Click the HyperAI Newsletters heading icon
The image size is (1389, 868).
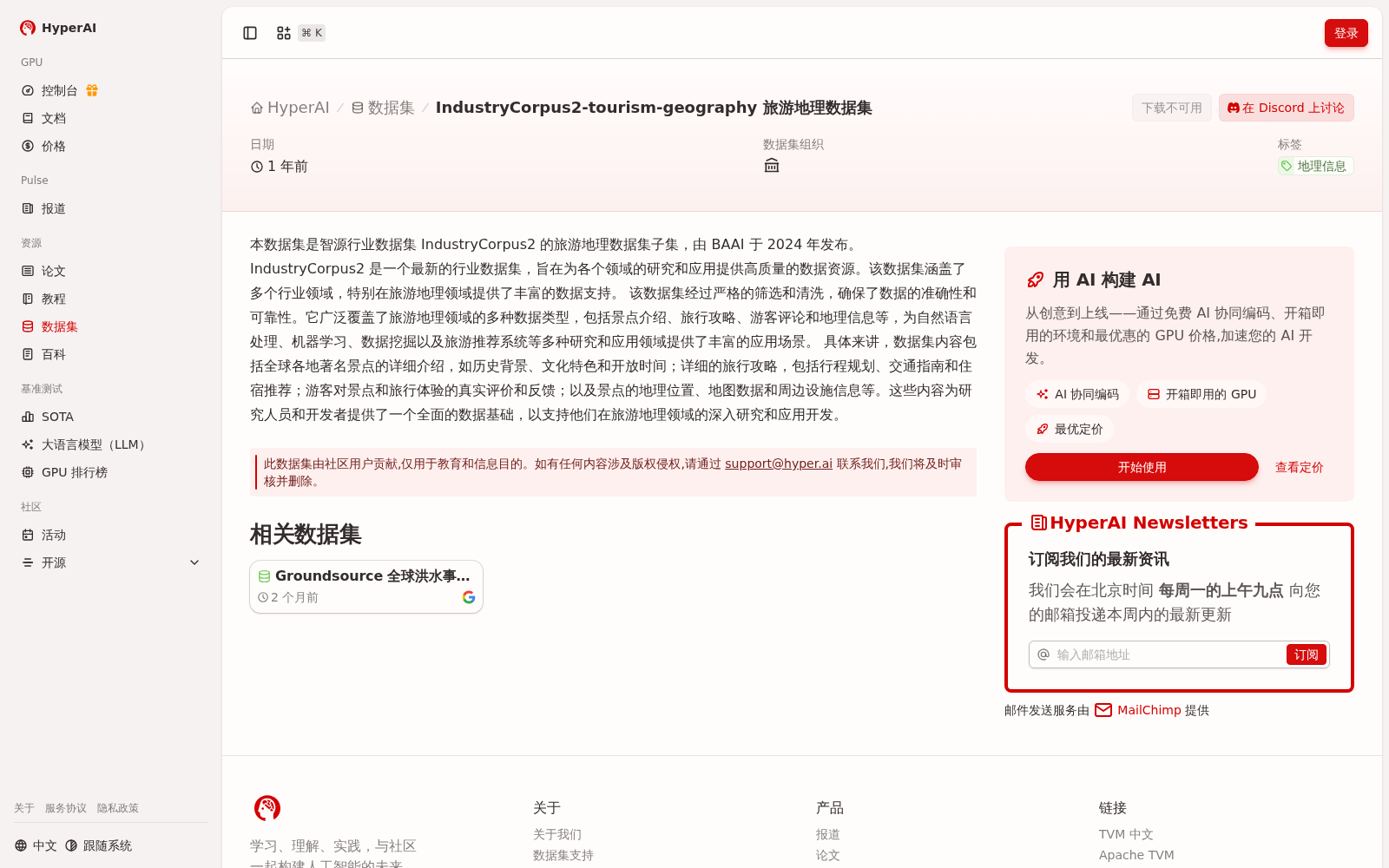pyautogui.click(x=1038, y=523)
